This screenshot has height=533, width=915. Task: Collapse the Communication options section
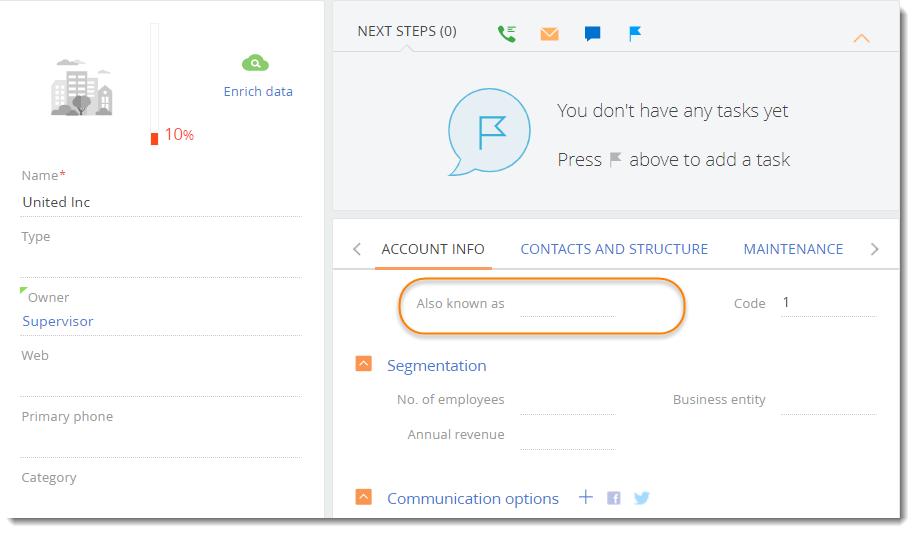[x=364, y=497]
